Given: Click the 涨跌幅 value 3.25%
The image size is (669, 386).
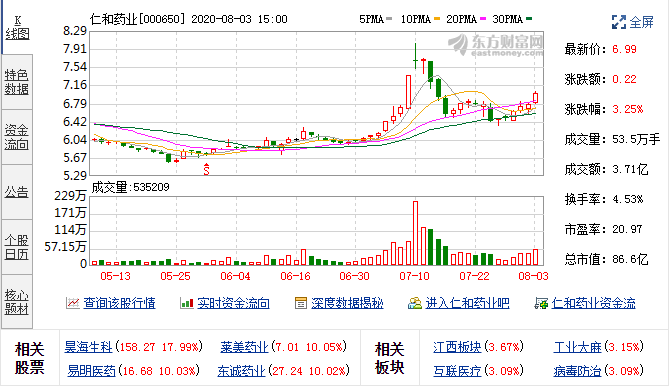Looking at the screenshot, I should 628,109.
